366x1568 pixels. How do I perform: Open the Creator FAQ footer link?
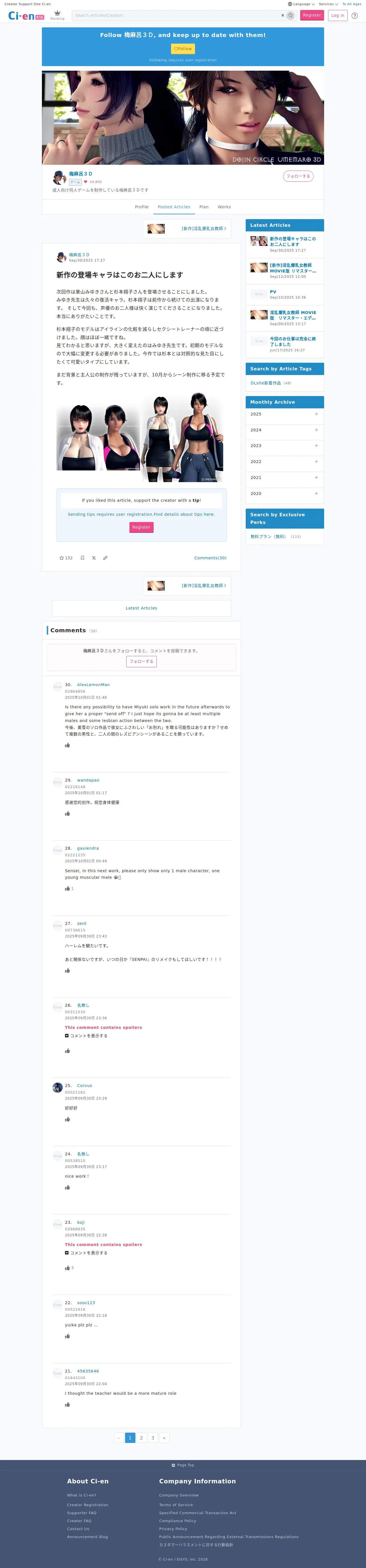[x=79, y=1520]
